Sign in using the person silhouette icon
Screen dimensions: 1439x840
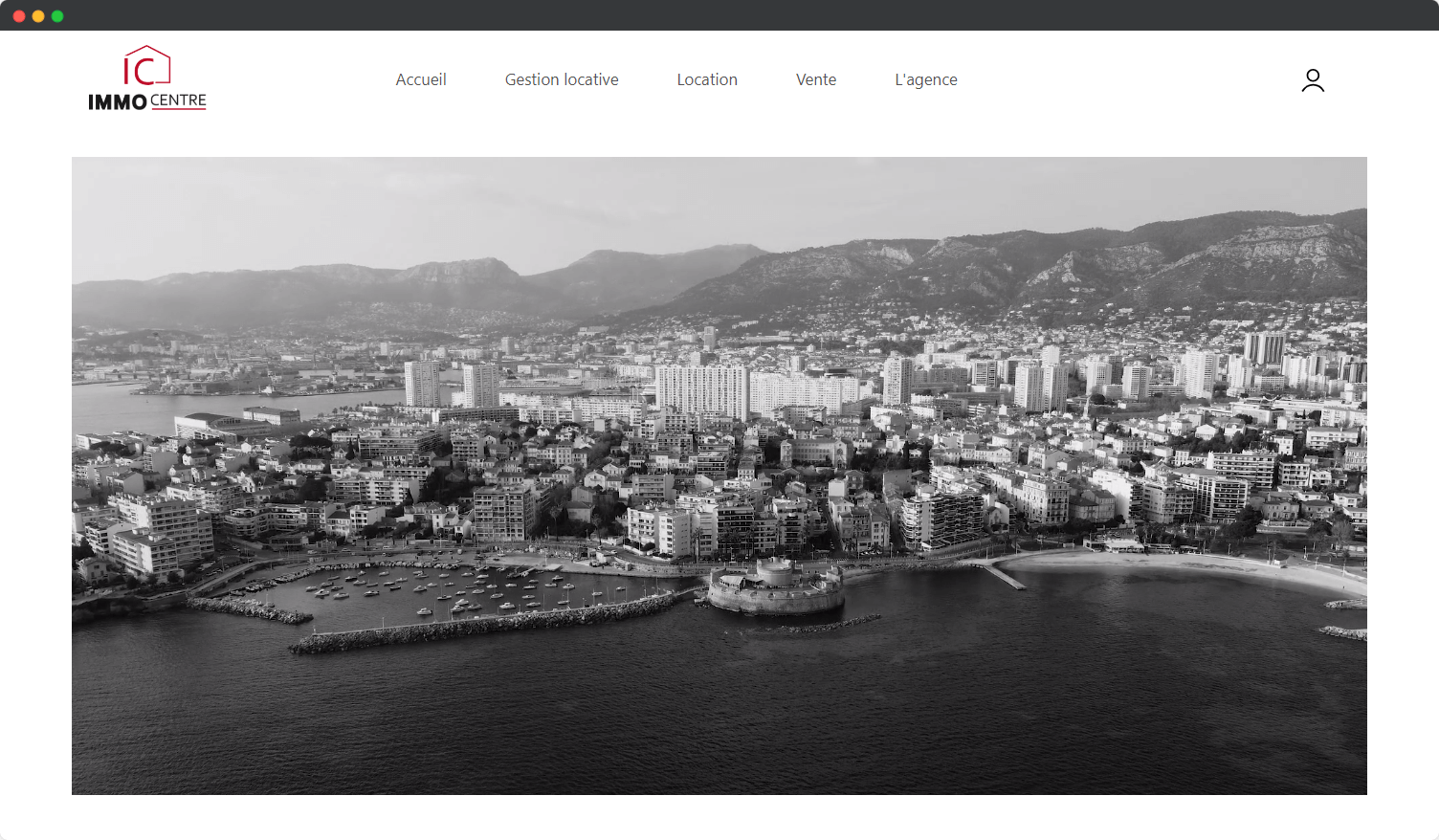coord(1313,80)
